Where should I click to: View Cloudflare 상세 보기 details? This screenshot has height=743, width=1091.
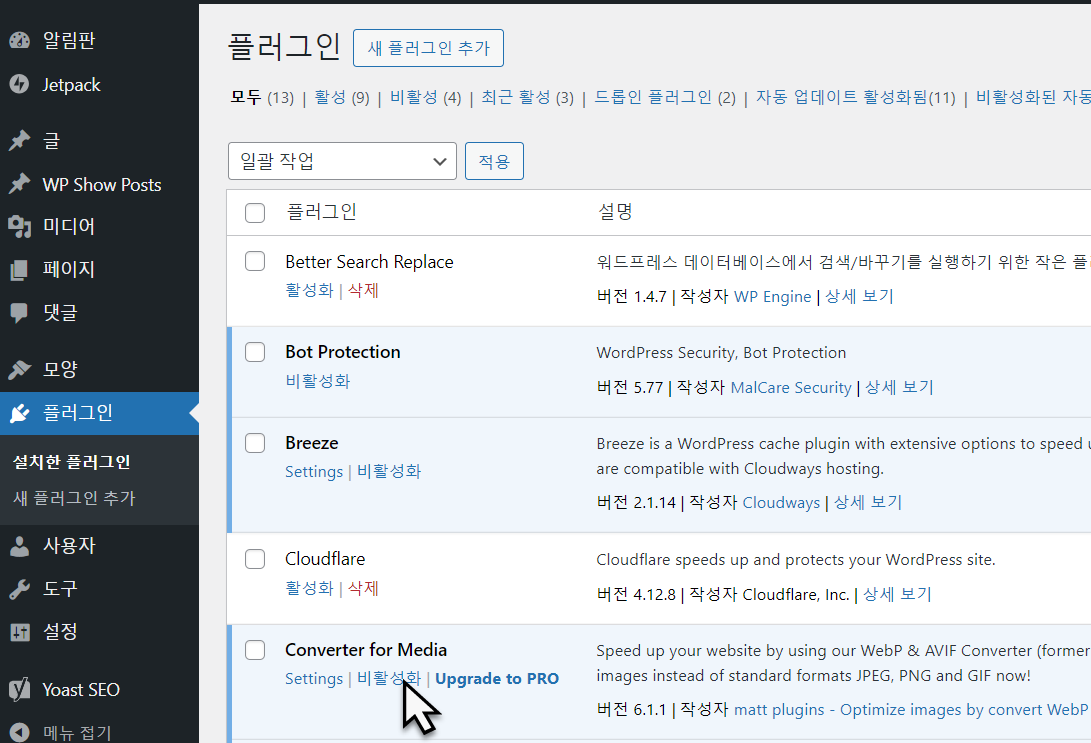tap(897, 594)
